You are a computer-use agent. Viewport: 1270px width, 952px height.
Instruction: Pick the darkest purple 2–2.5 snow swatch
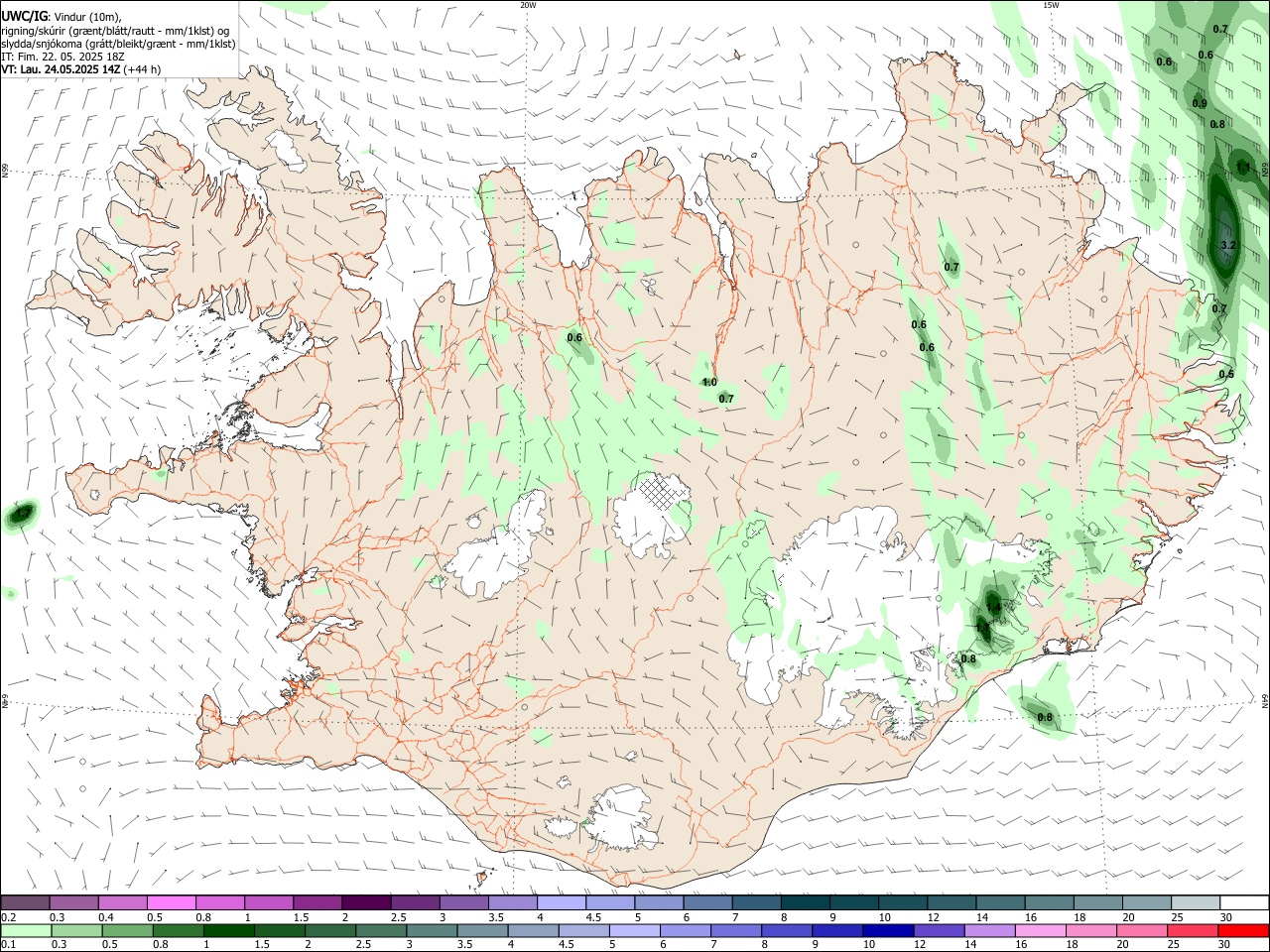tap(366, 903)
